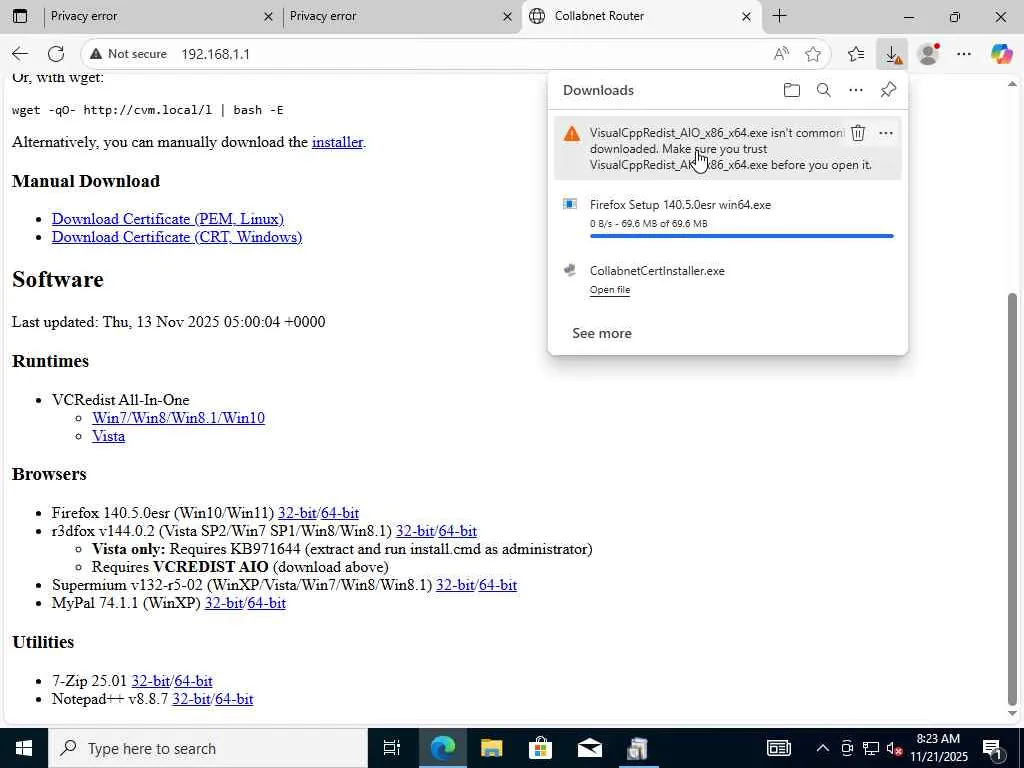The height and width of the screenshot is (768, 1024).
Task: Download Supermium 64-bit link
Action: point(498,585)
